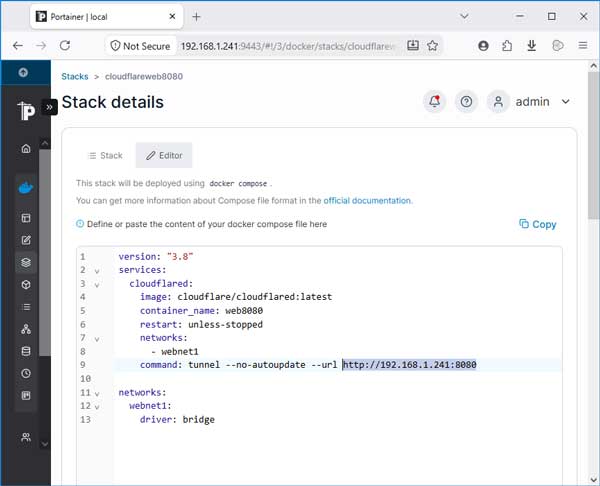This screenshot has height=486, width=600.
Task: Click the - webnet1 line
Action: (175, 352)
